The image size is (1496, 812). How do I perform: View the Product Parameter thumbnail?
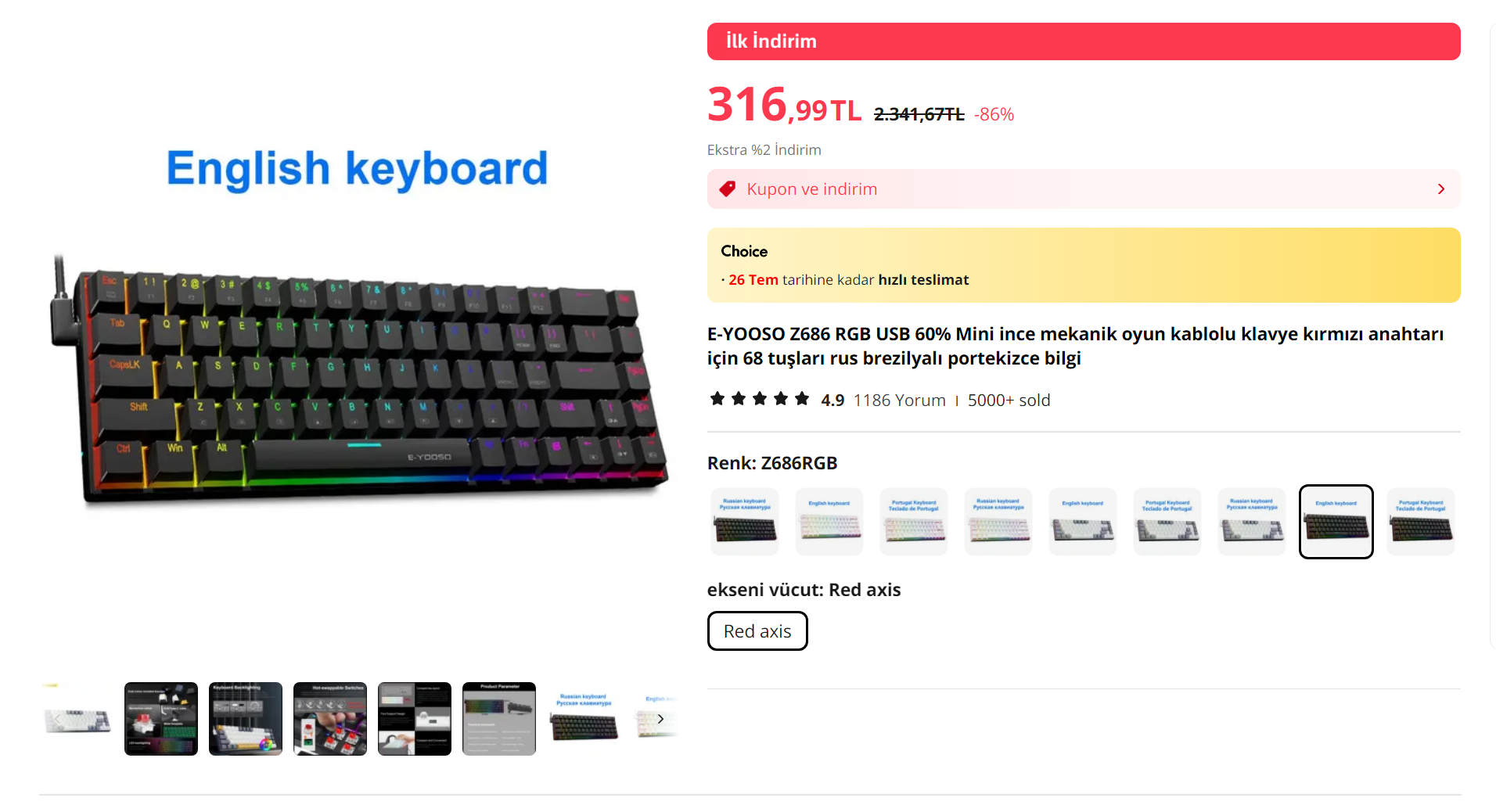[498, 718]
